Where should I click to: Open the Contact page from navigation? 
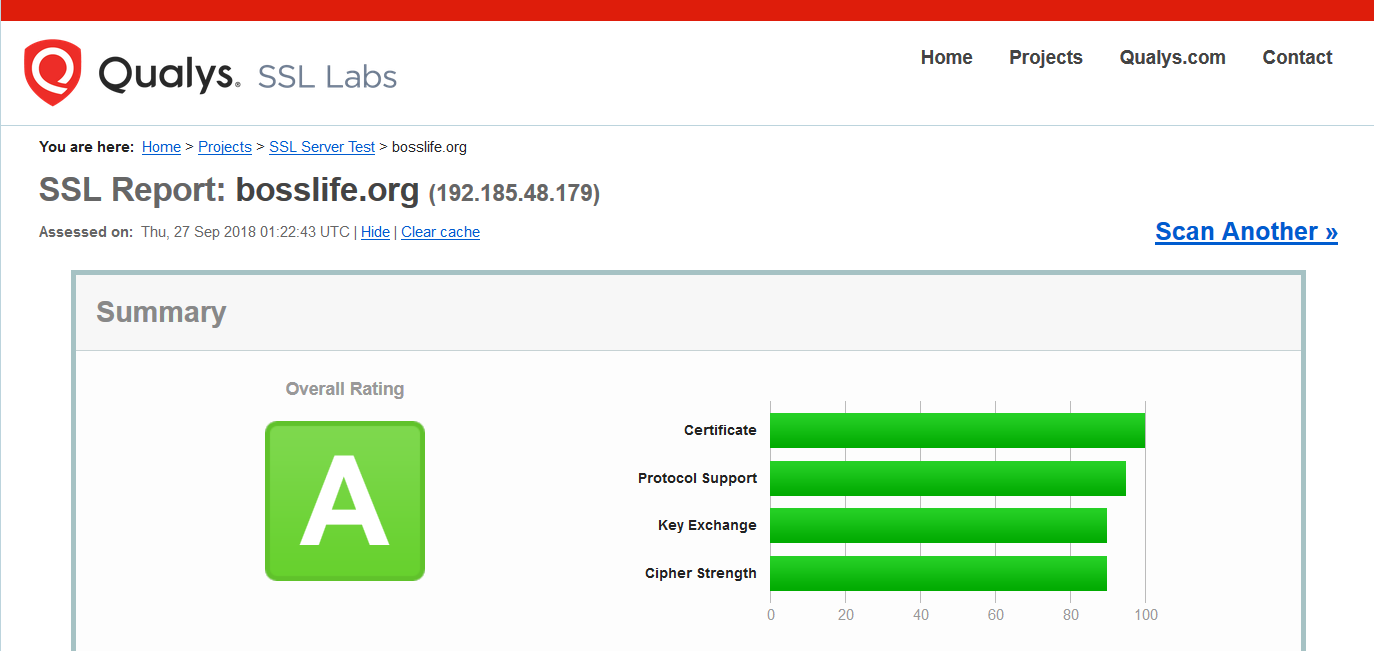[1297, 58]
